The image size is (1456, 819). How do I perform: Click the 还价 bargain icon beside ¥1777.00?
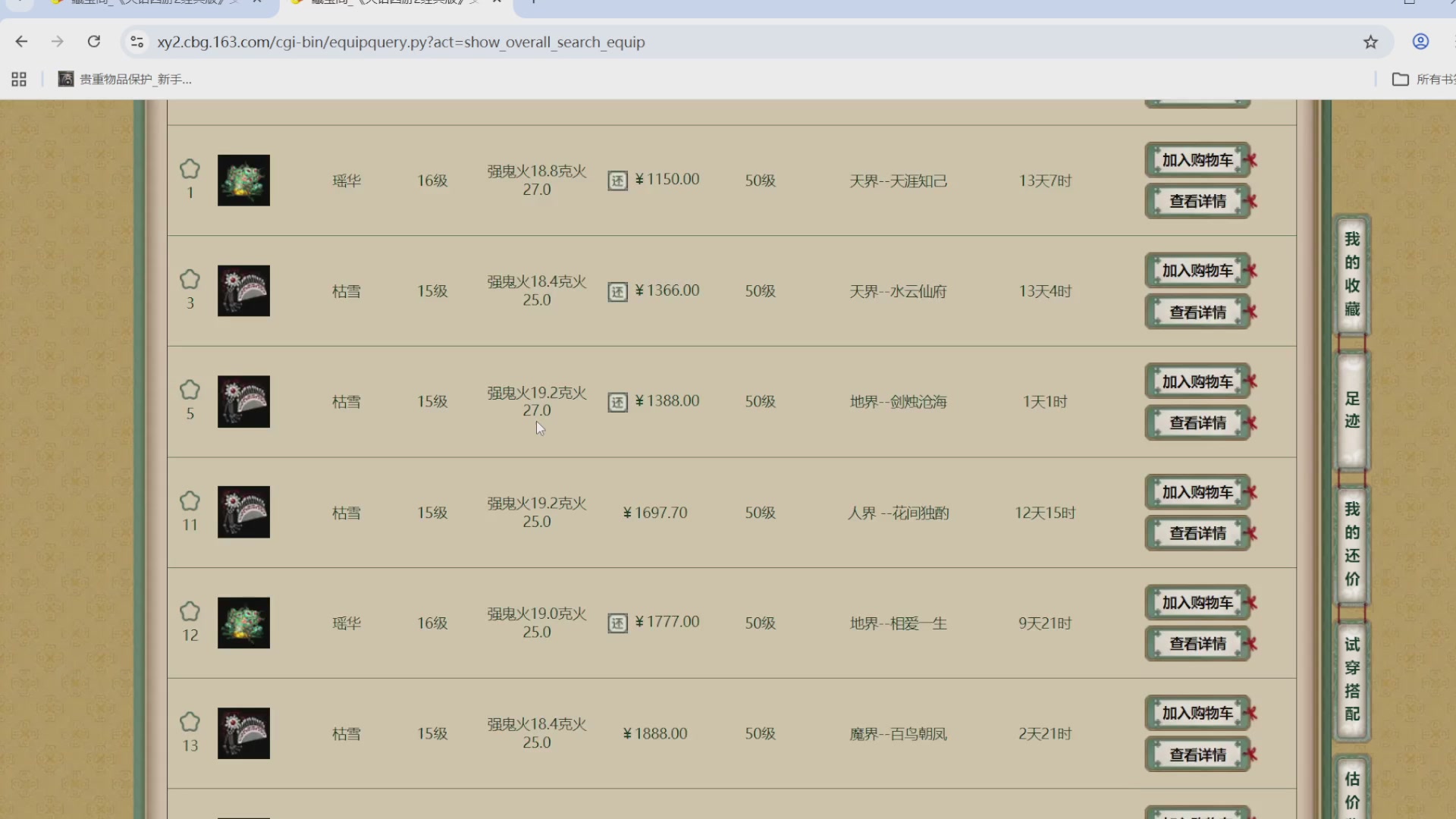(x=617, y=623)
